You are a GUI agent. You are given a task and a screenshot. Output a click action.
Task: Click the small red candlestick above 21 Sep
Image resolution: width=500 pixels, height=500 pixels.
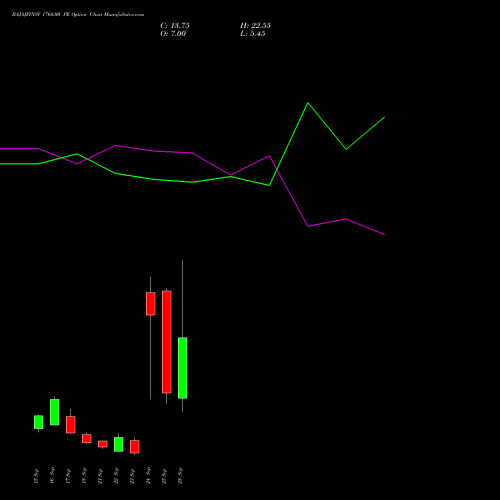point(103,444)
